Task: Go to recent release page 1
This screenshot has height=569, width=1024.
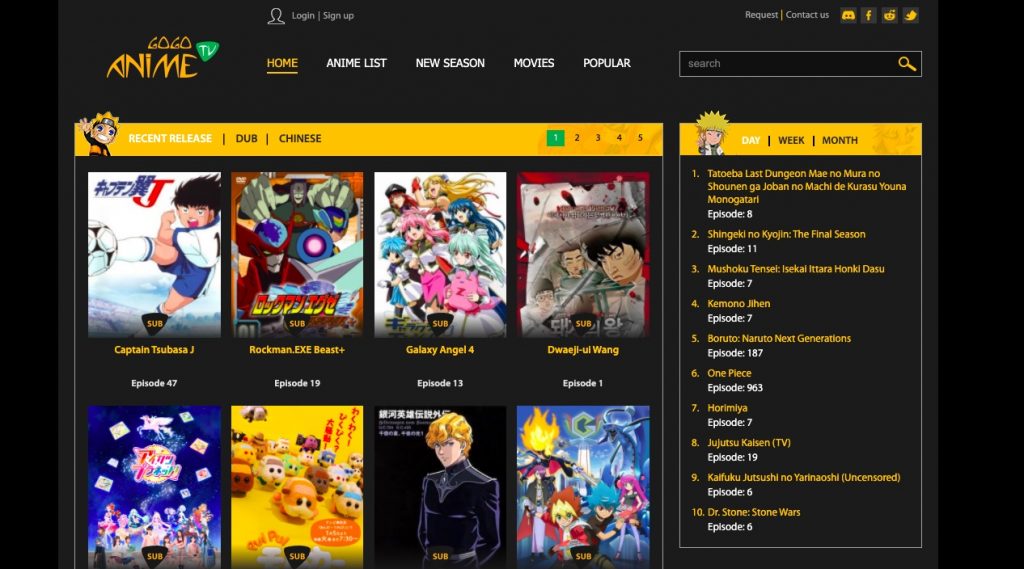Action: coord(555,138)
